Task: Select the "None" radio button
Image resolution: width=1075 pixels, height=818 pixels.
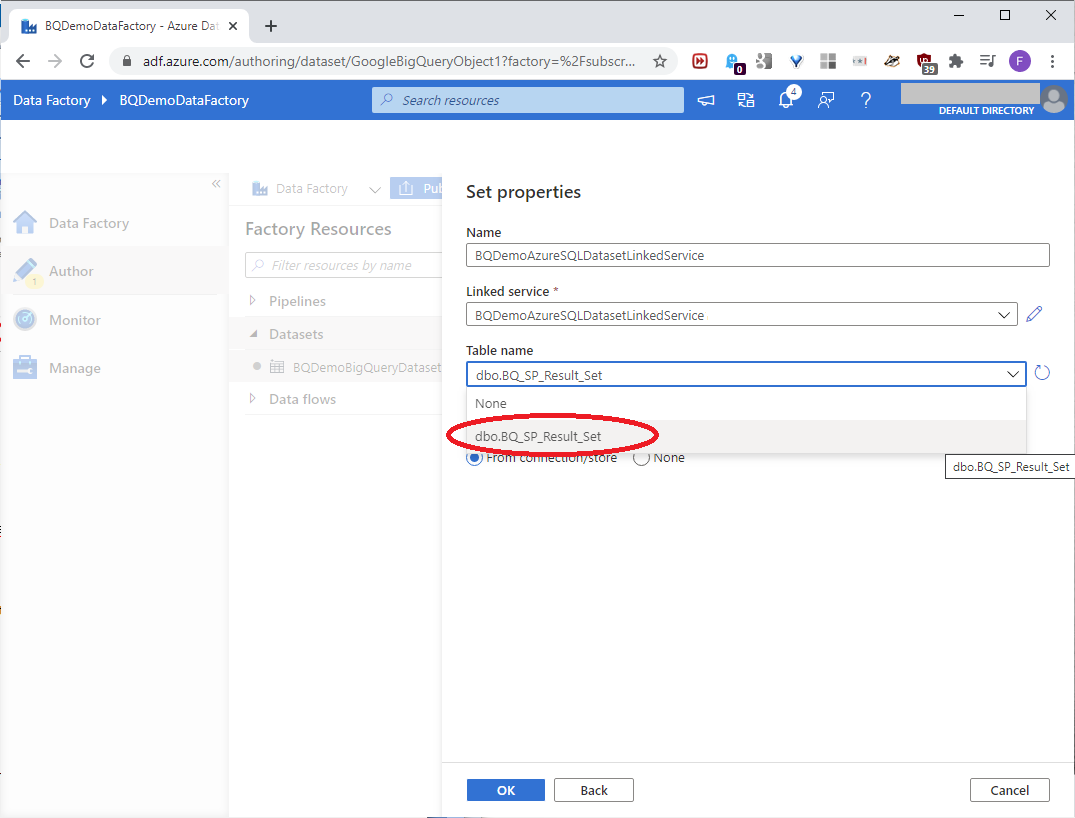Action: tap(642, 458)
